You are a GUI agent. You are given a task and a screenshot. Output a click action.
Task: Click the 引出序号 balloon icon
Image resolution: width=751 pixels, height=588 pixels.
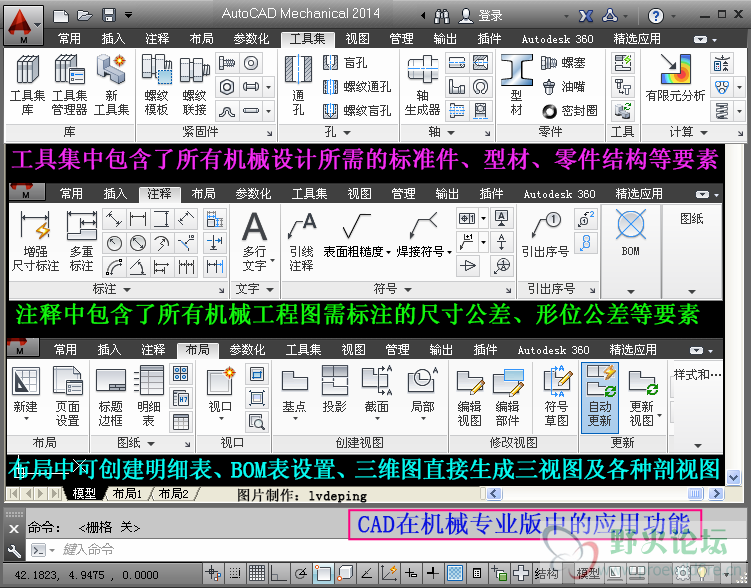click(x=545, y=235)
